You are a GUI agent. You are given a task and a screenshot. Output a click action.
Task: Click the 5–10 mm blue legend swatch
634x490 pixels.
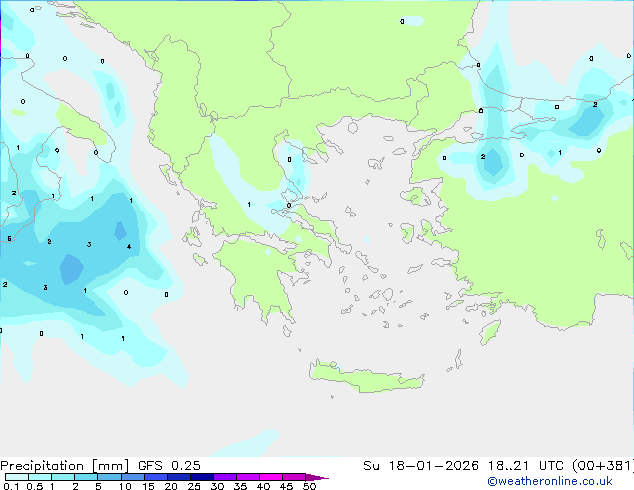point(109,477)
